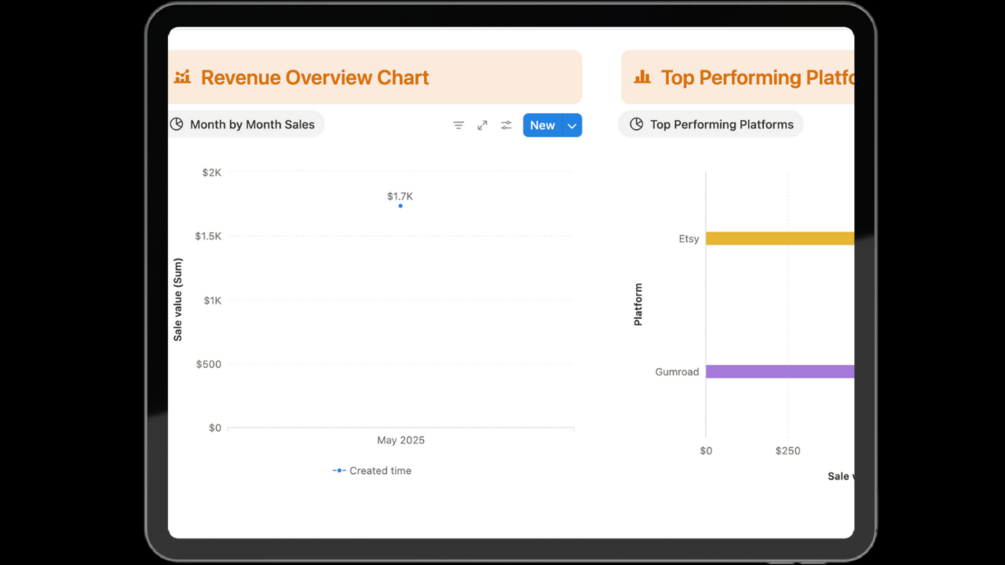Expand the dropdown arrow next to New

click(x=572, y=125)
